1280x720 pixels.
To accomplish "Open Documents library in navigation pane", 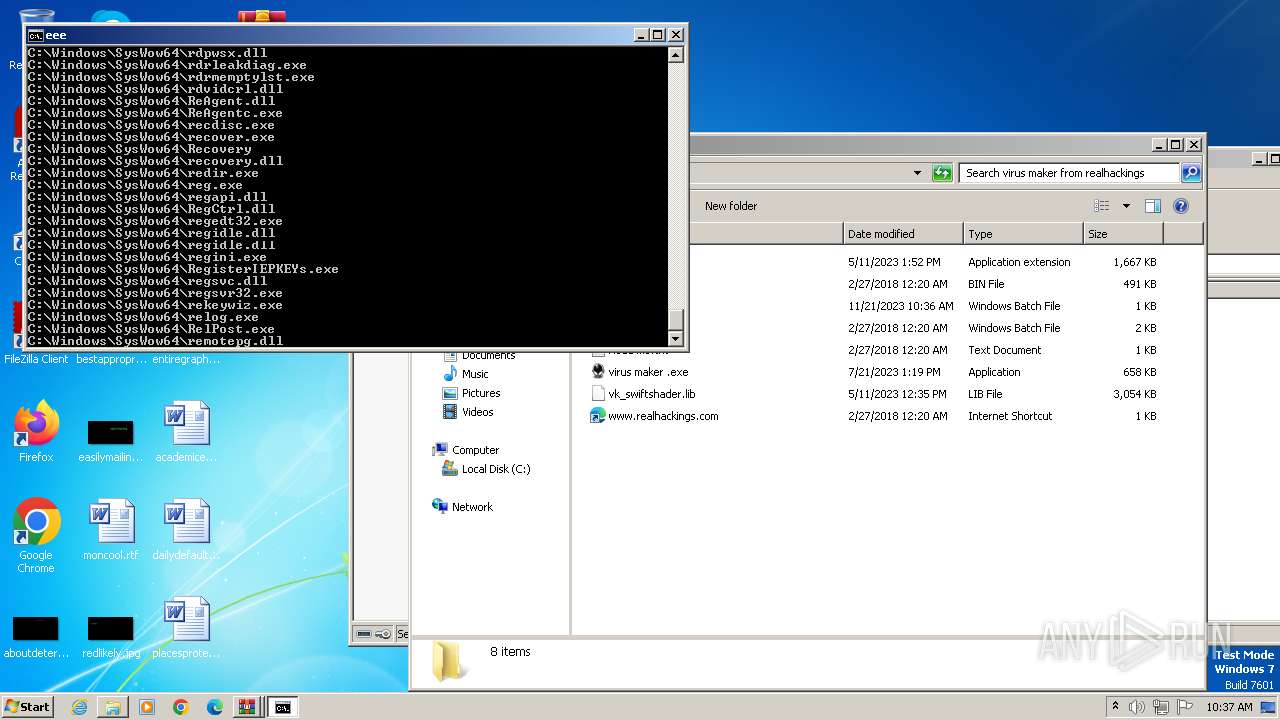I will pyautogui.click(x=488, y=355).
